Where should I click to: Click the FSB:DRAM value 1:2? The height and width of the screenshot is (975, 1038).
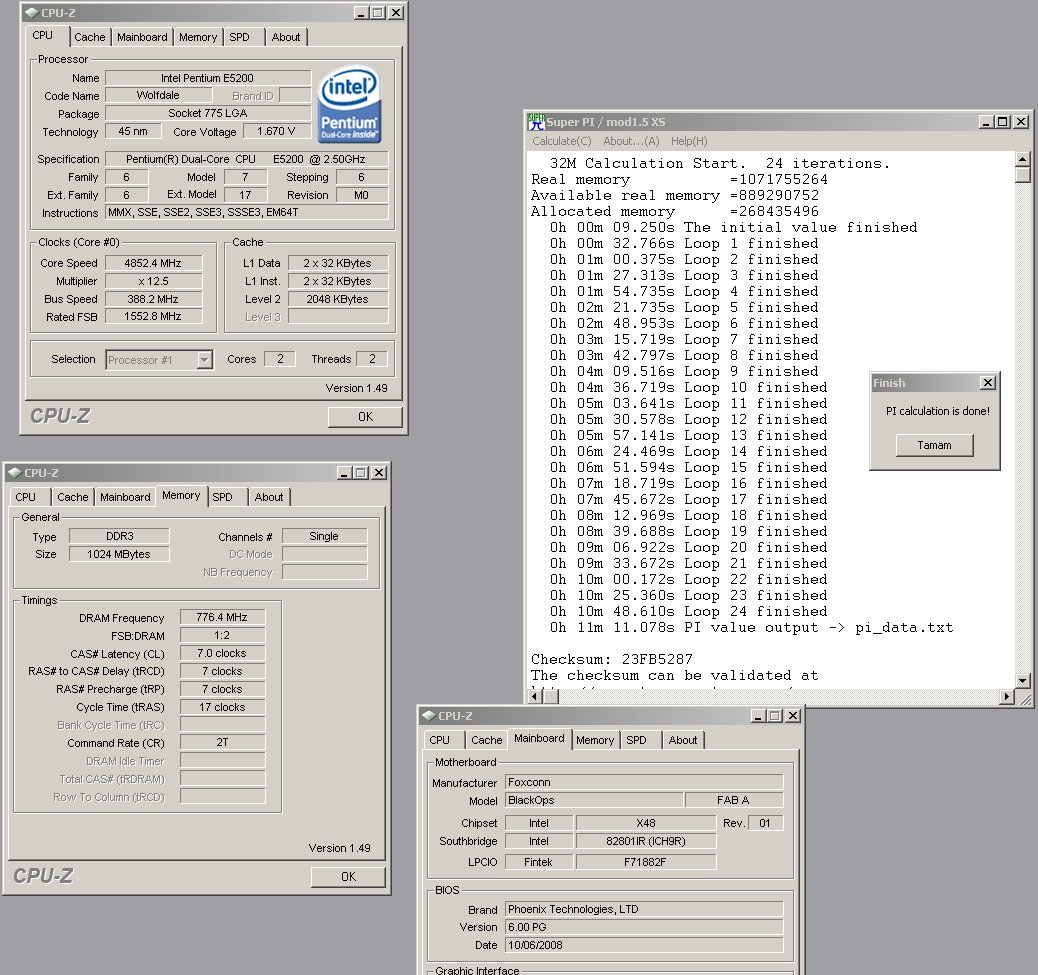222,635
